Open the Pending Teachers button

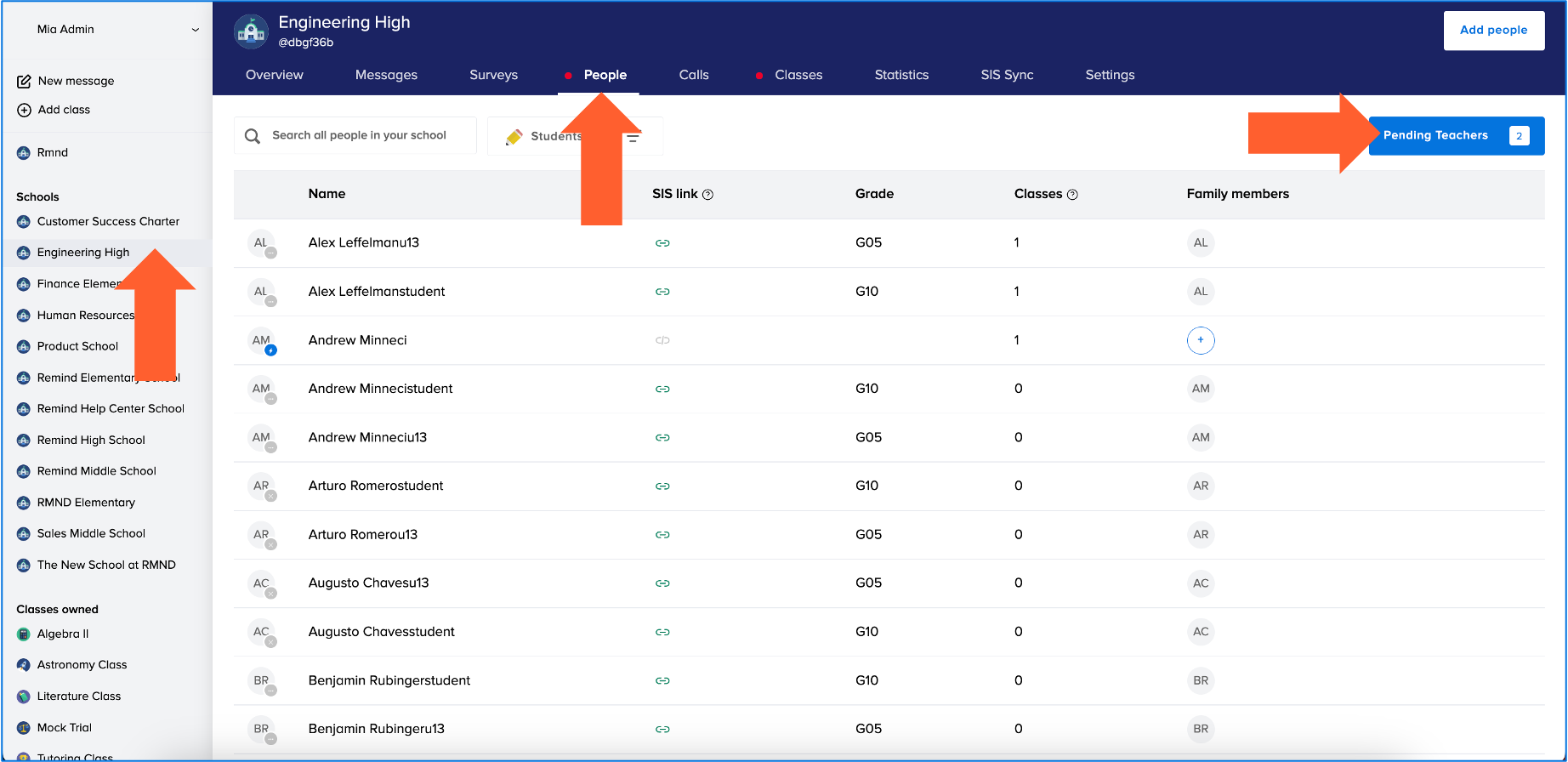coord(1456,136)
